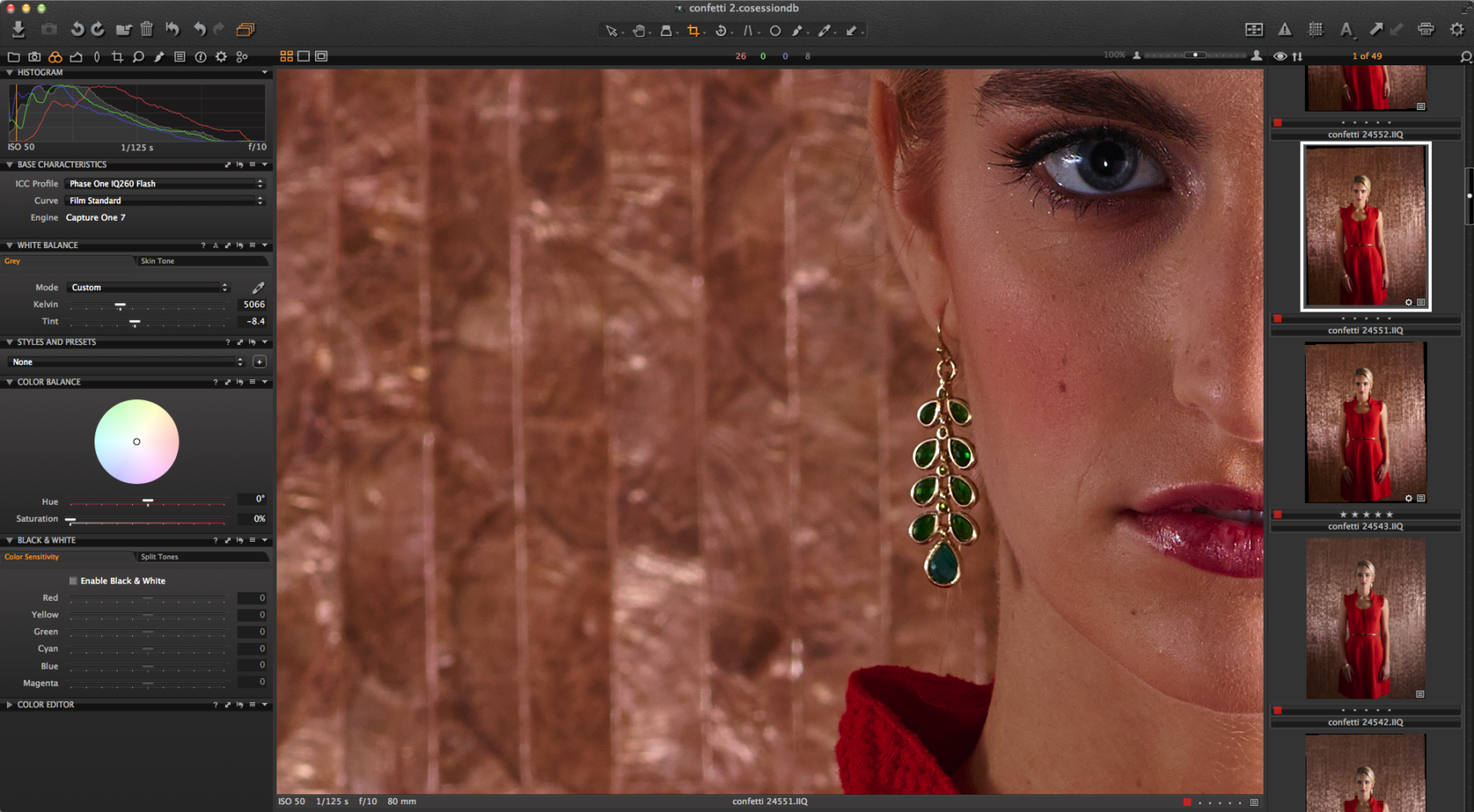The width and height of the screenshot is (1474, 812).
Task: Open the Print icon in the top toolbar
Action: pos(1426,28)
